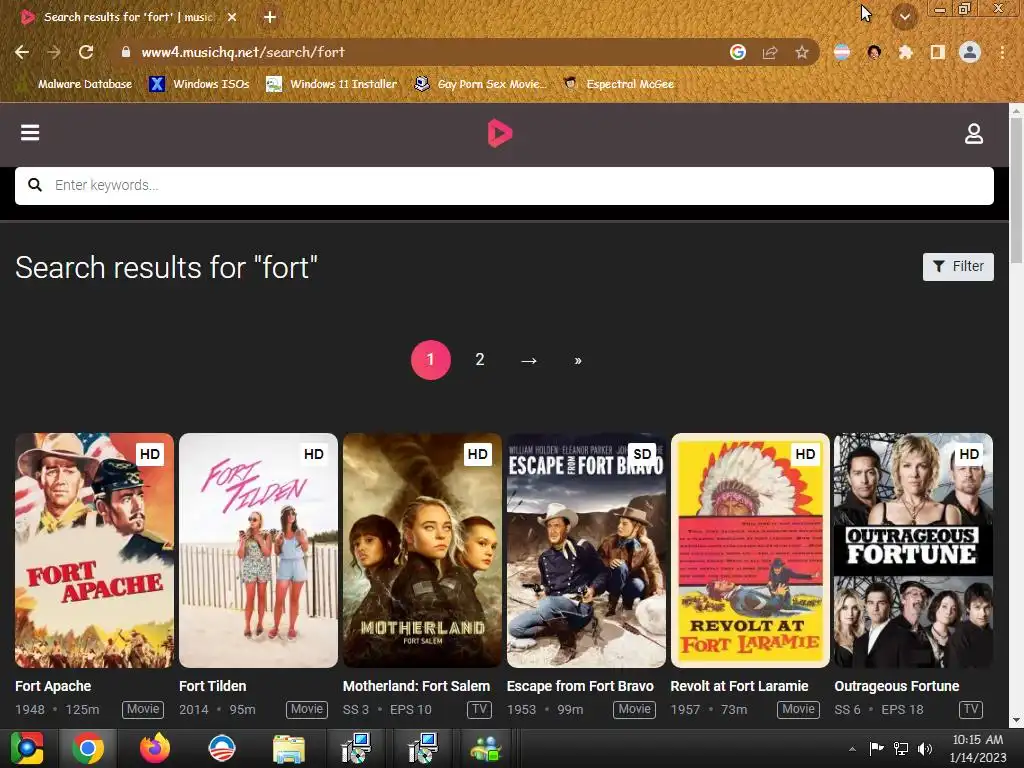Image resolution: width=1024 pixels, height=768 pixels.
Task: Open the volume speaker tray icon
Action: pyautogui.click(x=925, y=748)
